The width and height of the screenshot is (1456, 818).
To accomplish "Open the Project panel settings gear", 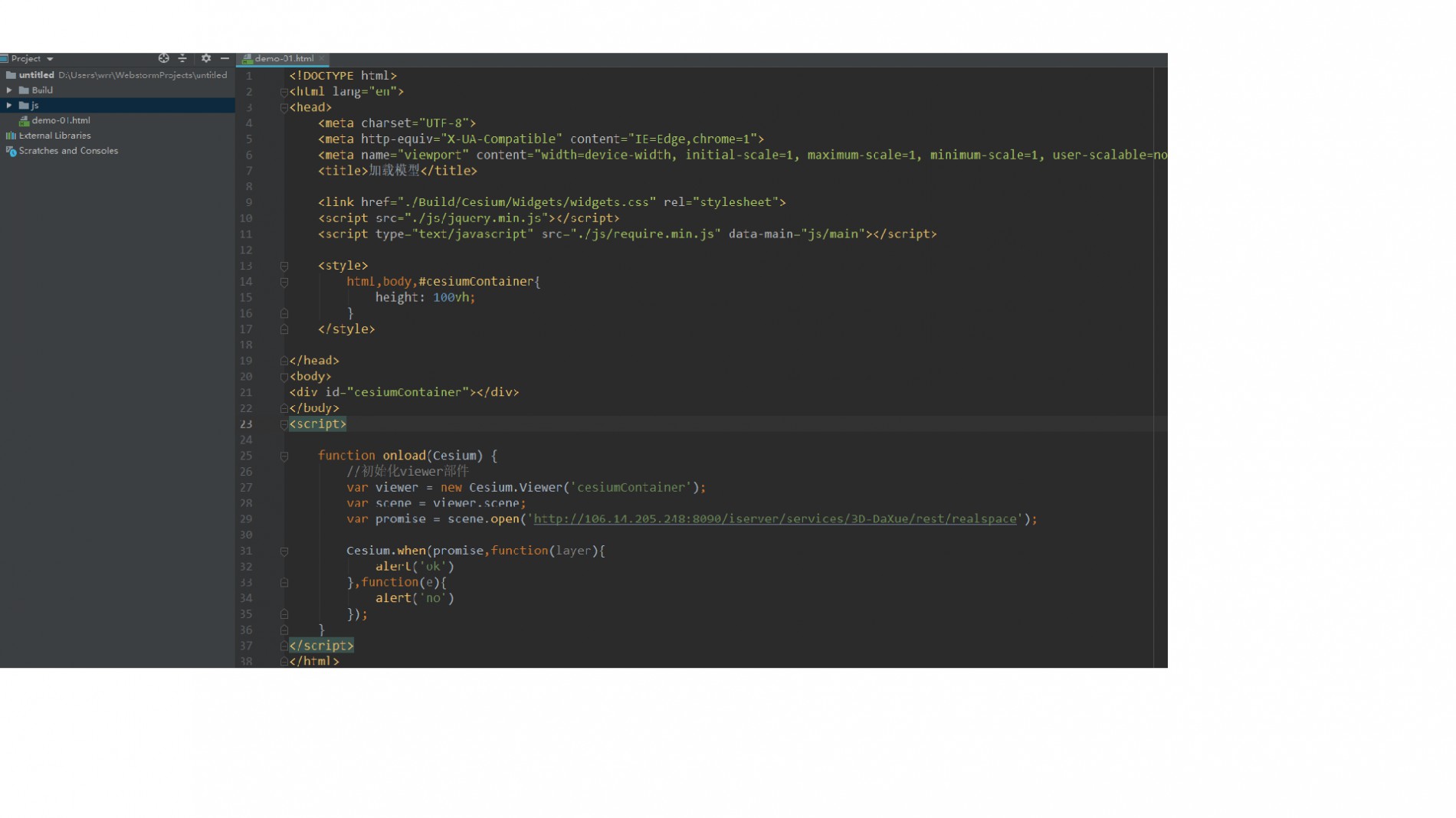I will point(206,58).
